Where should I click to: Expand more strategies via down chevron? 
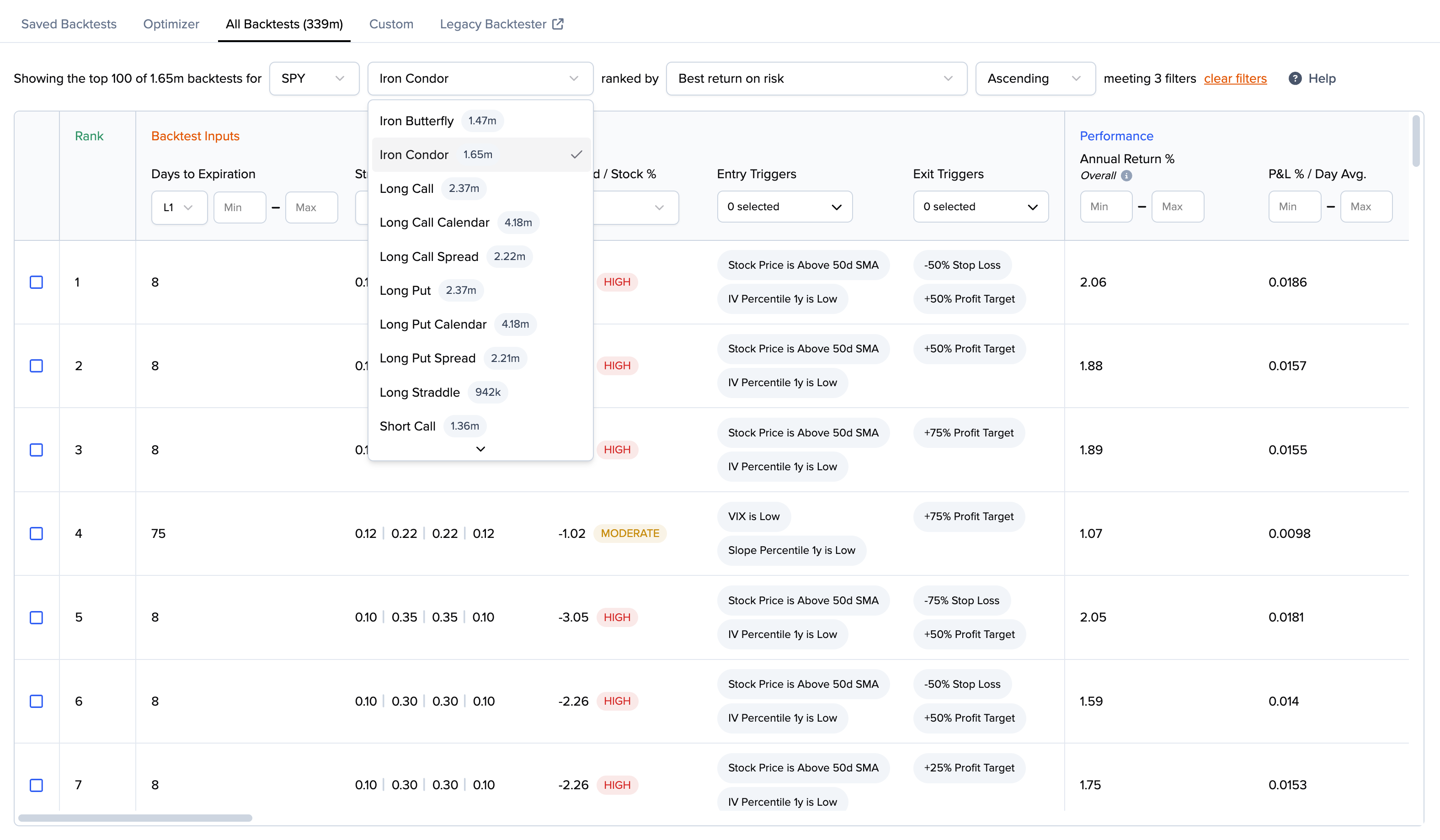[x=480, y=449]
